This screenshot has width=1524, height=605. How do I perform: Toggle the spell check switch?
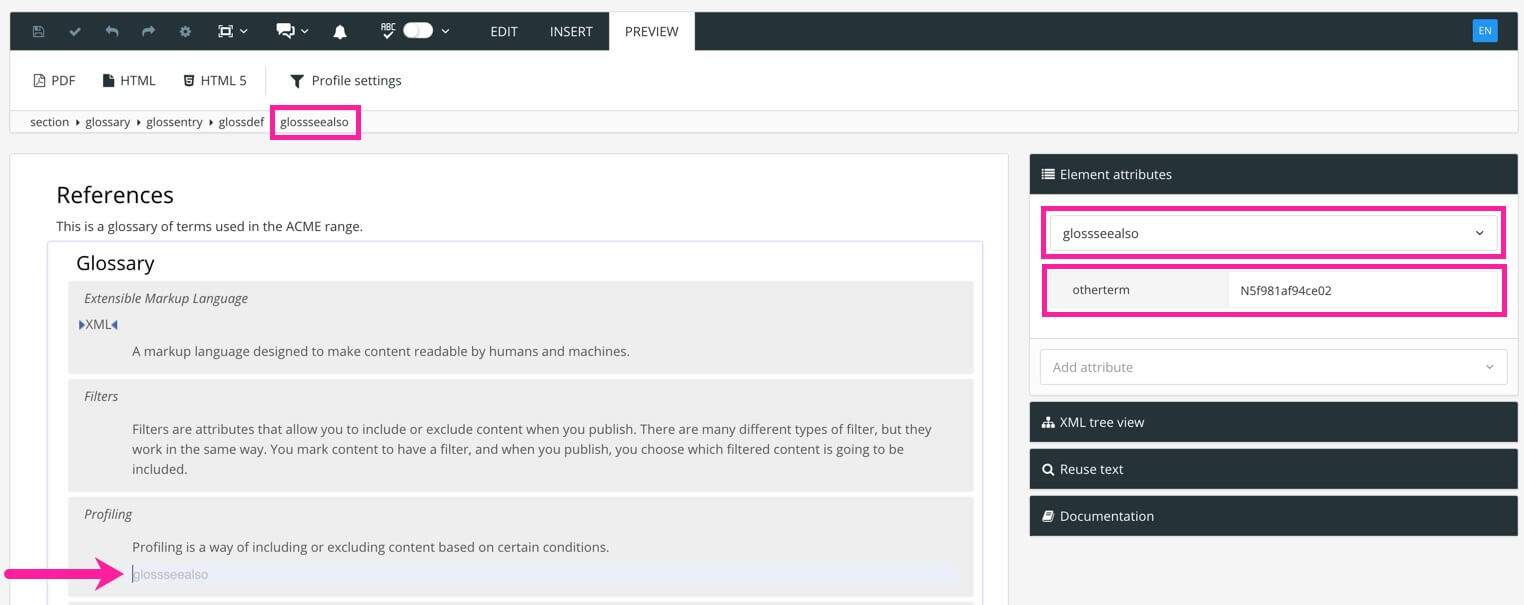pyautogui.click(x=417, y=31)
